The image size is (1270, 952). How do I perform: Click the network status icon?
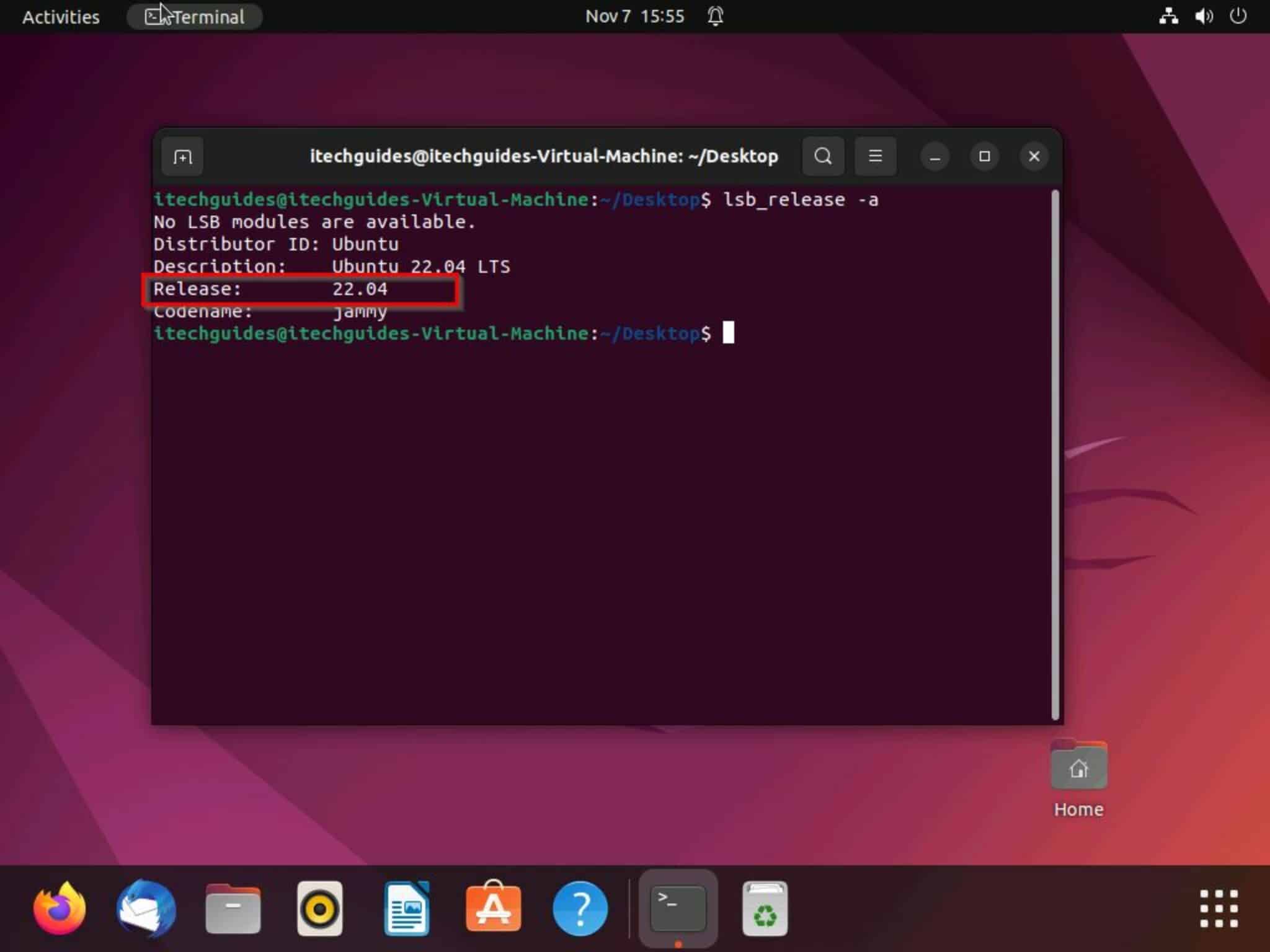(x=1169, y=17)
